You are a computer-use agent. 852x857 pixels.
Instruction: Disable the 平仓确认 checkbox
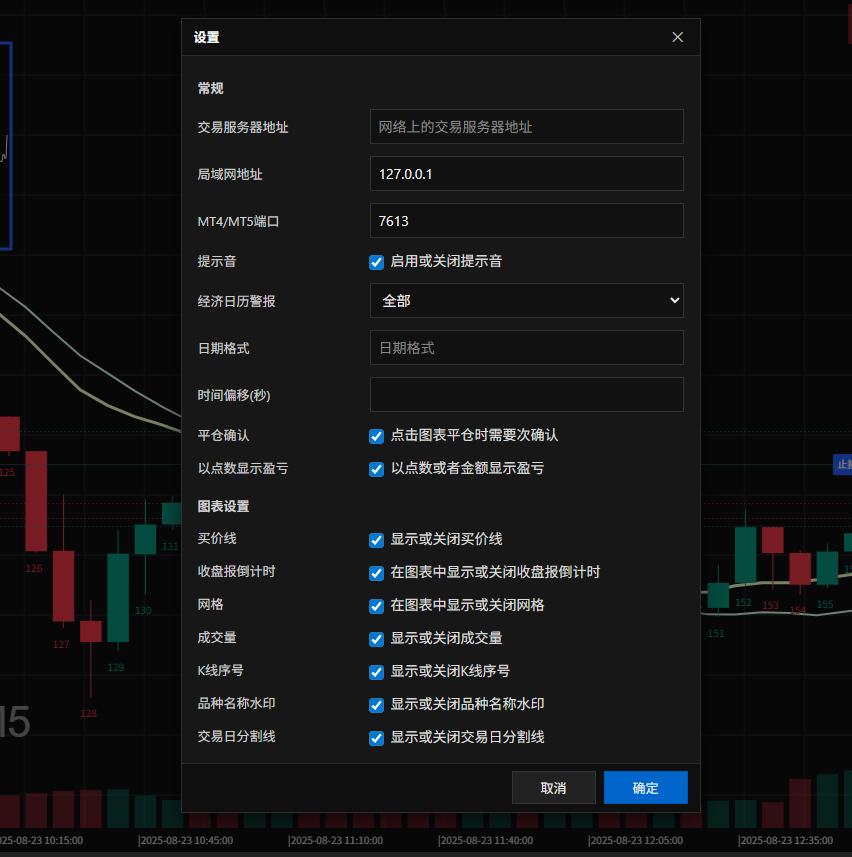click(377, 436)
